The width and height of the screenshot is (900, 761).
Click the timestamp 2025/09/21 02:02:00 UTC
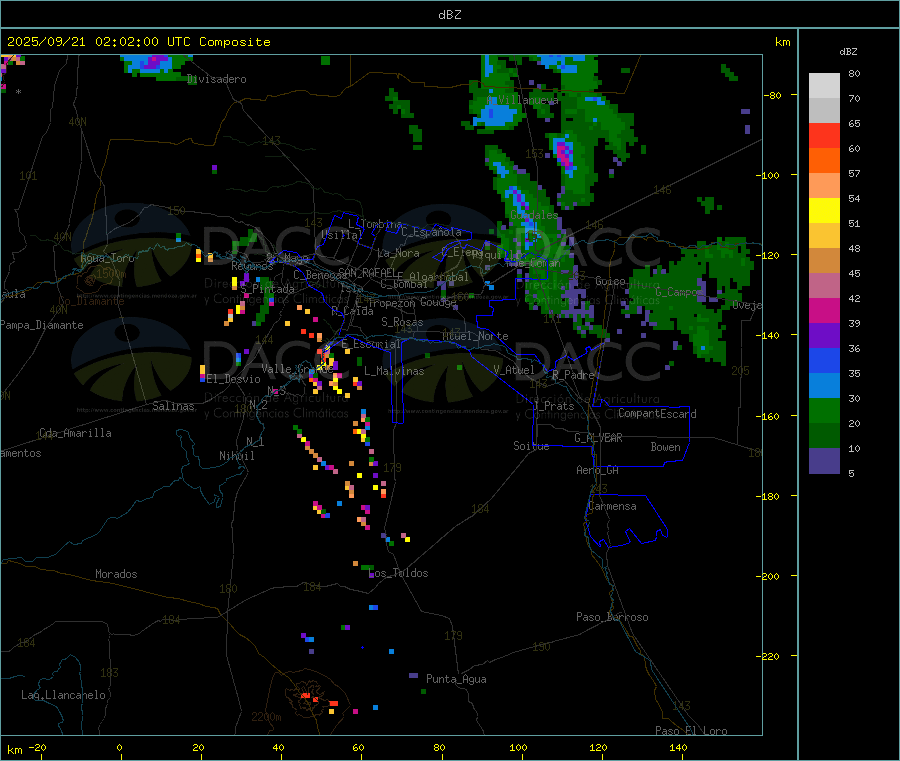(x=99, y=42)
